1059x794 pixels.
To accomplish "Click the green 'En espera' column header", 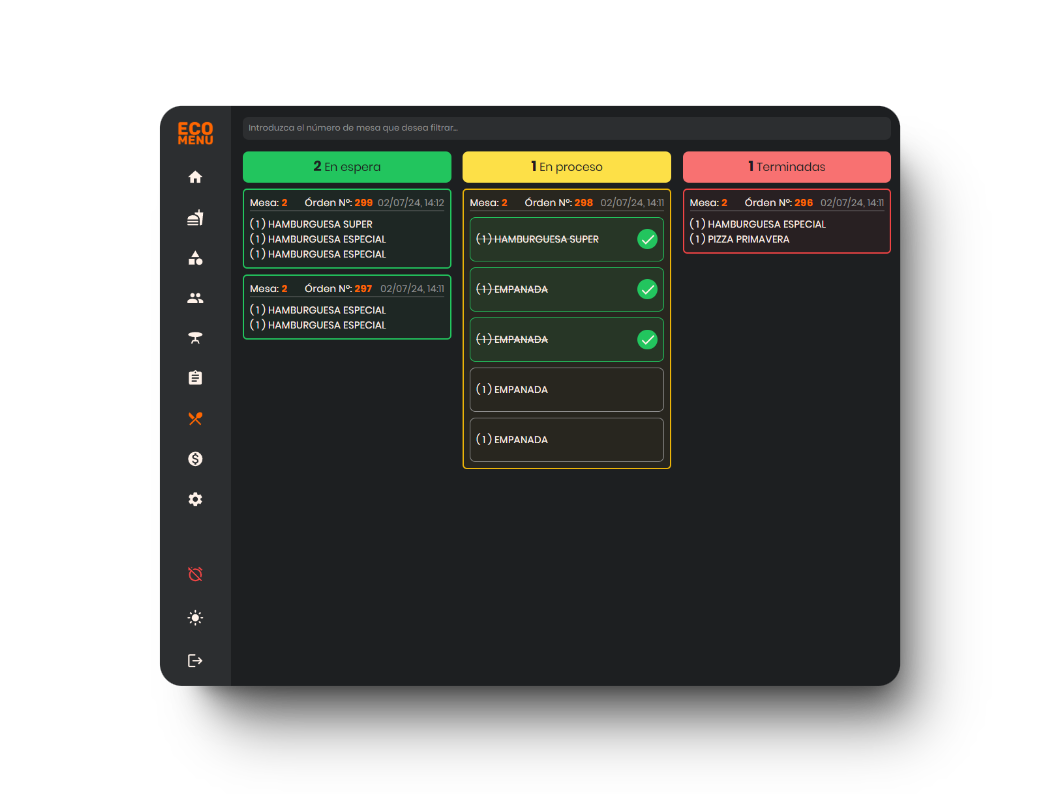I will (x=347, y=167).
